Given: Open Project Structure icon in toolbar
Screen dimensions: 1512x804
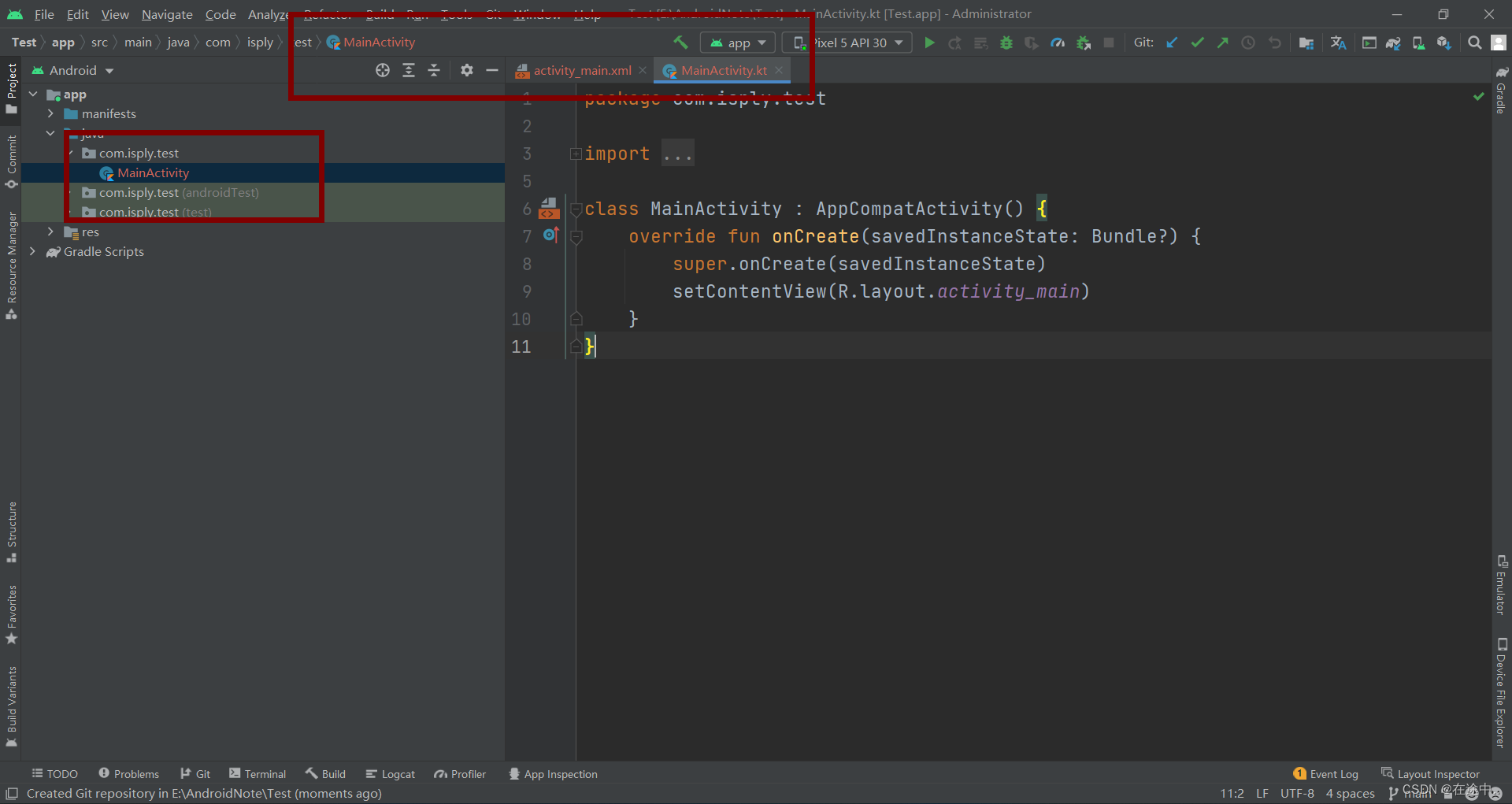Looking at the screenshot, I should coord(1306,43).
